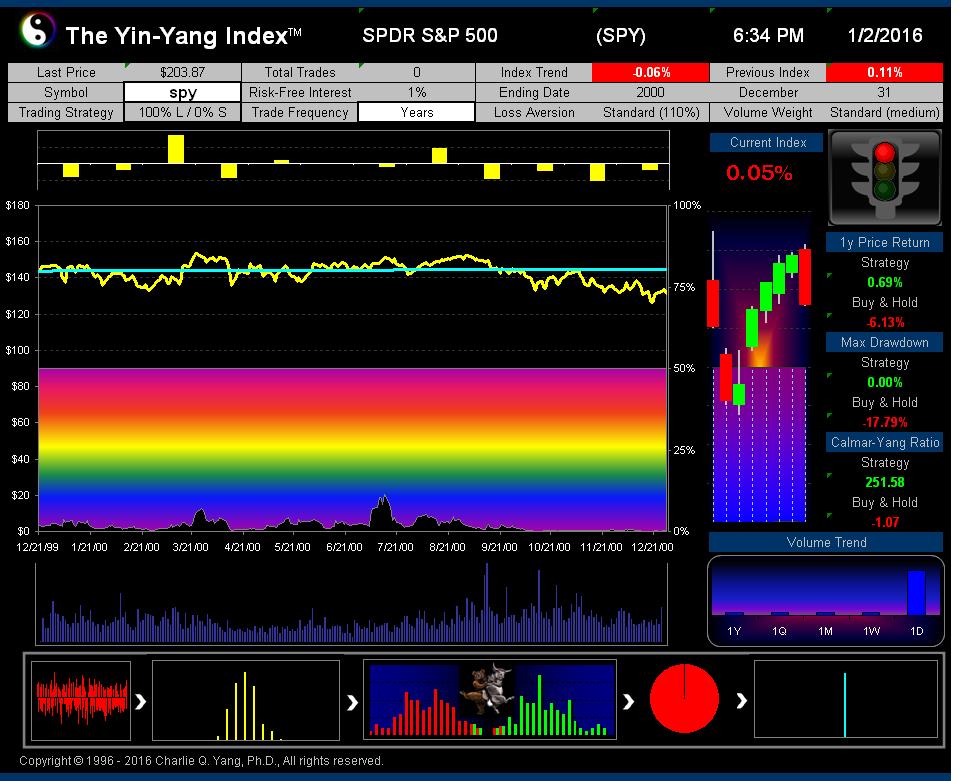960x781 pixels.
Task: Click the rainbow index spectrum band
Action: pyautogui.click(x=353, y=449)
